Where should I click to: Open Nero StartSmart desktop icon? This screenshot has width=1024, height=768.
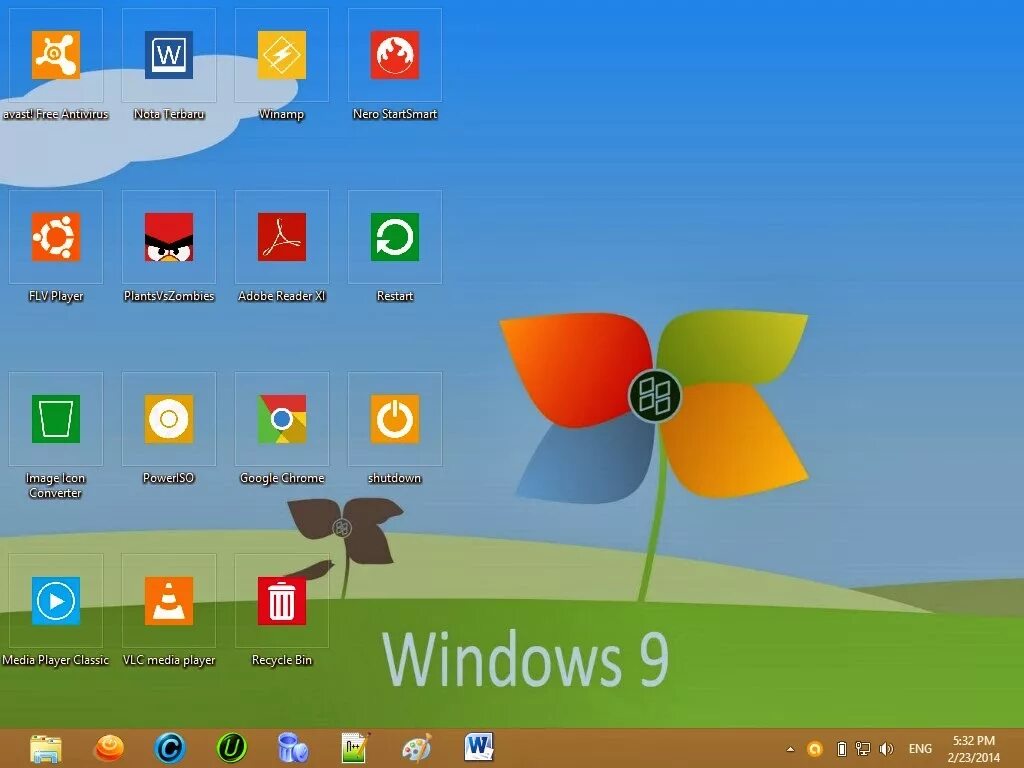click(x=395, y=55)
